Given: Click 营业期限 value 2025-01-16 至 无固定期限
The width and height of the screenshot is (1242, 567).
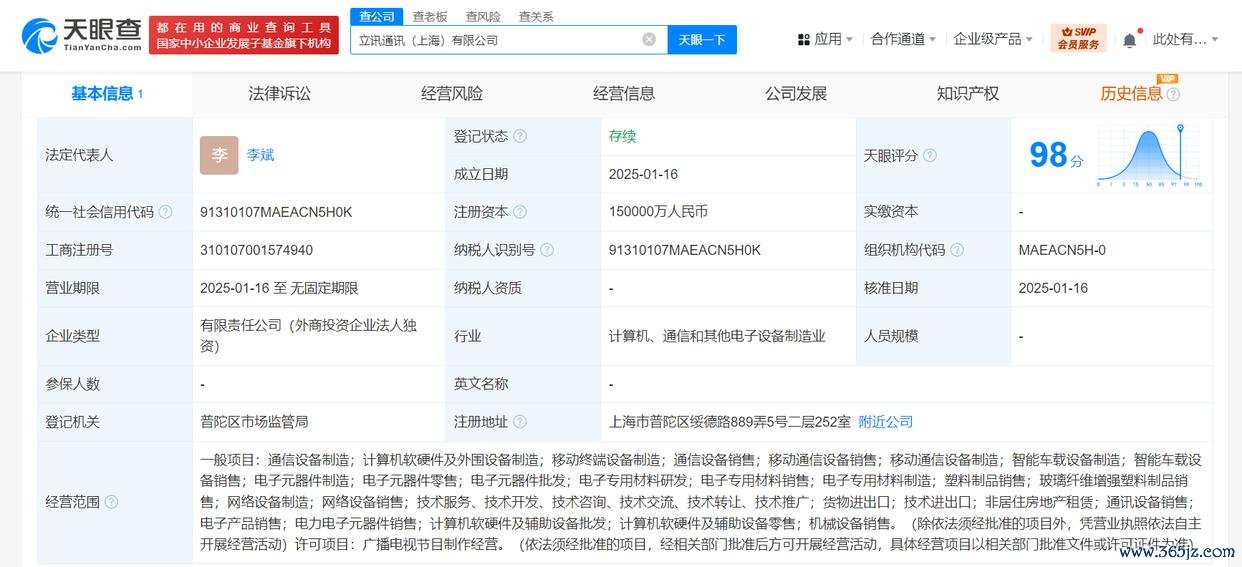Looking at the screenshot, I should pyautogui.click(x=279, y=288).
